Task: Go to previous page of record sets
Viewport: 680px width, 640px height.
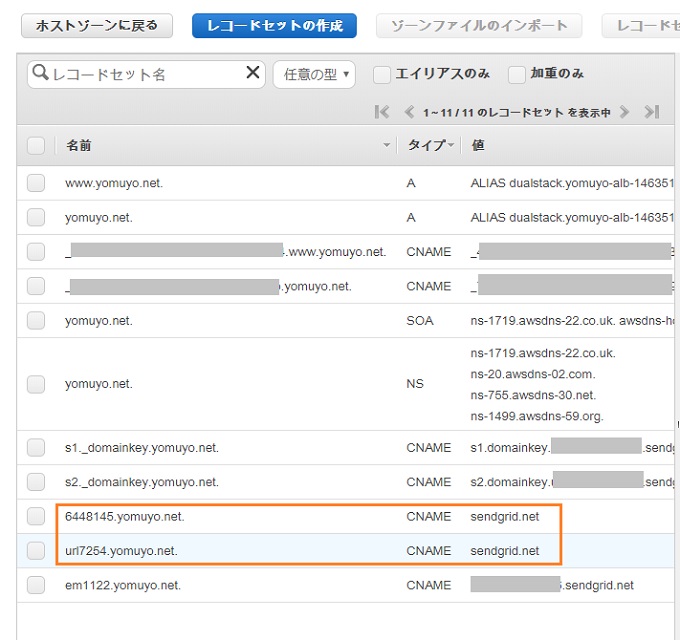Action: tap(409, 112)
